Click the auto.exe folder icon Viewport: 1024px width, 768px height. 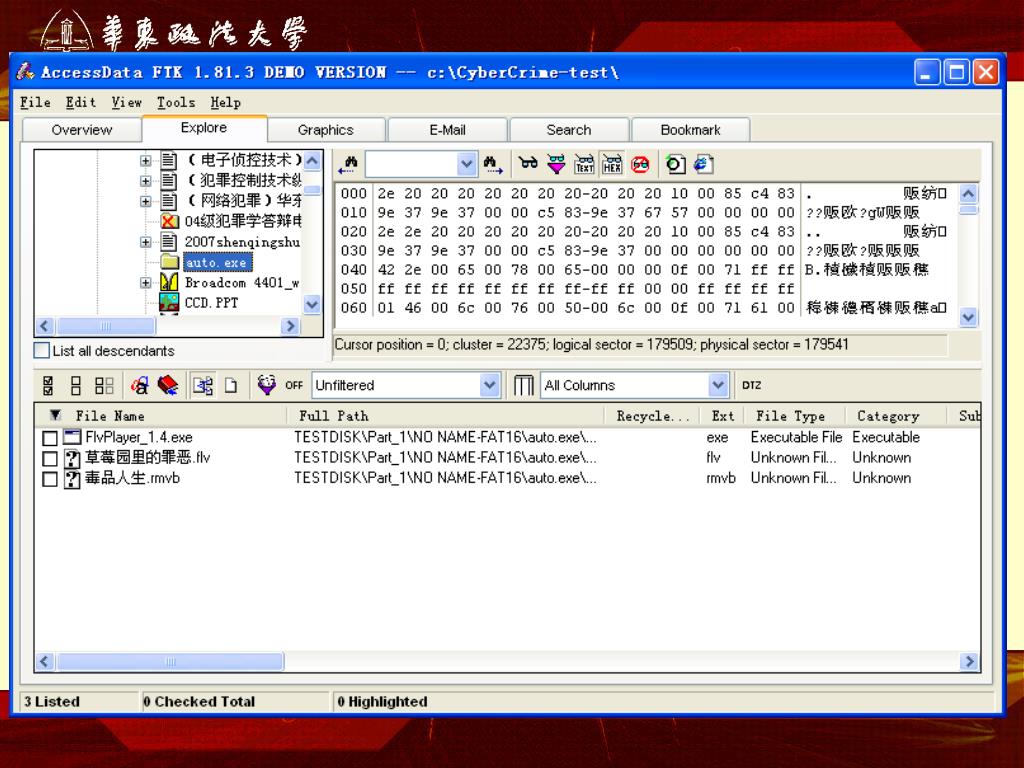170,262
